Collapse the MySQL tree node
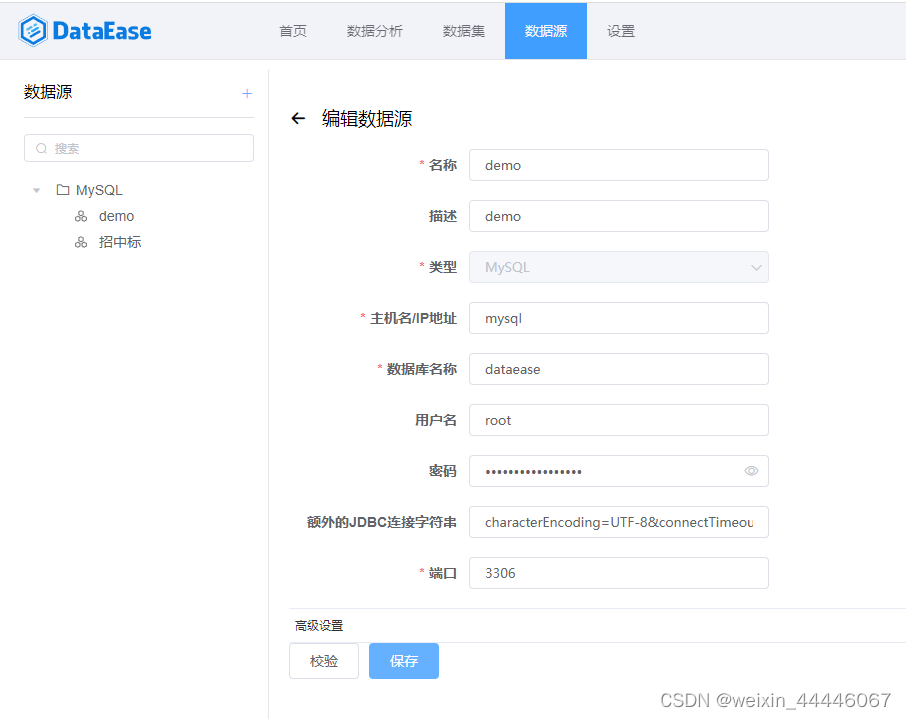This screenshot has width=906, height=719. pyautogui.click(x=36, y=190)
